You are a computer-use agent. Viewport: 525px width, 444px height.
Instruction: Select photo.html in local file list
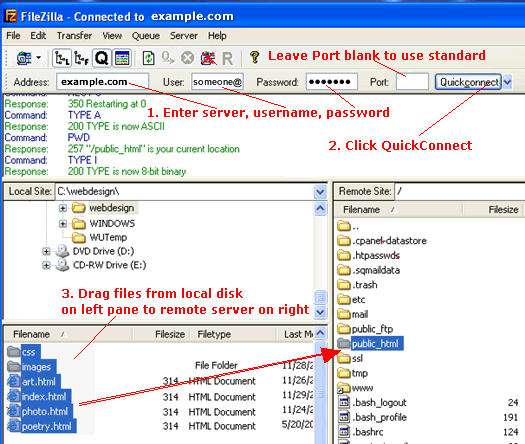[45, 411]
